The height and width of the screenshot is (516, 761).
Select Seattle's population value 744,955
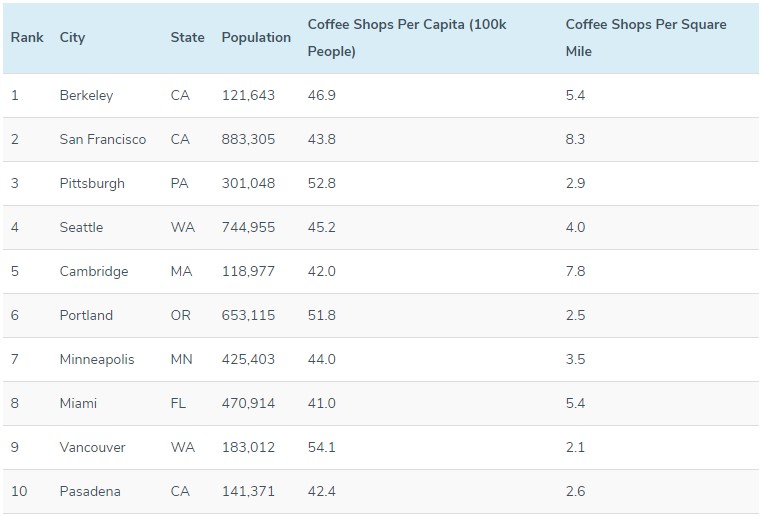click(x=248, y=228)
